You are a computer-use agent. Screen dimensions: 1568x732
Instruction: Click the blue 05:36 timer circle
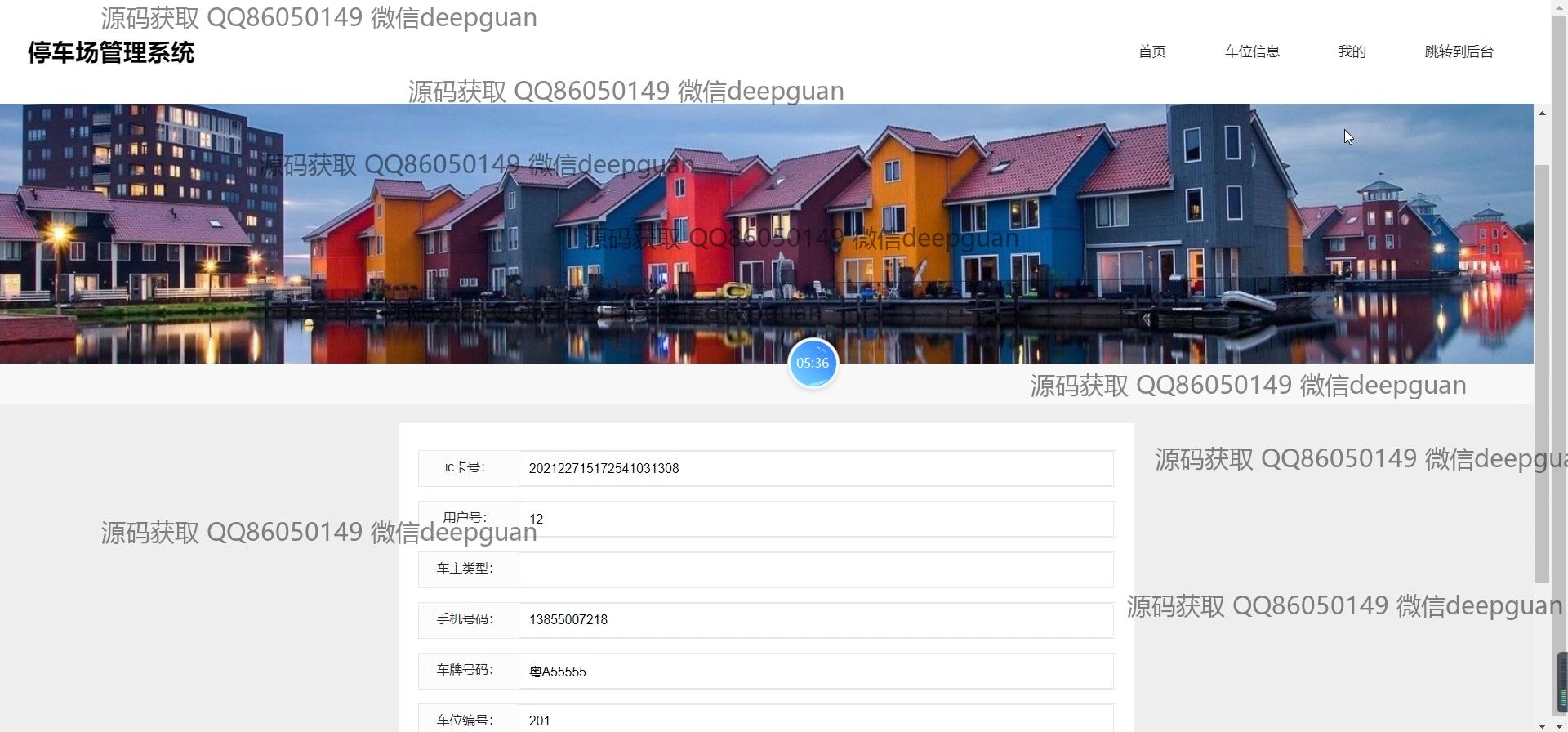(x=813, y=364)
